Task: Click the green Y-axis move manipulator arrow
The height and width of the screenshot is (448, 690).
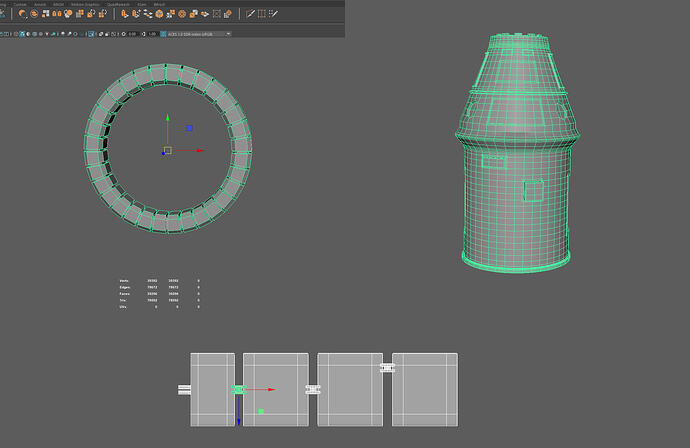Action: pos(167,127)
